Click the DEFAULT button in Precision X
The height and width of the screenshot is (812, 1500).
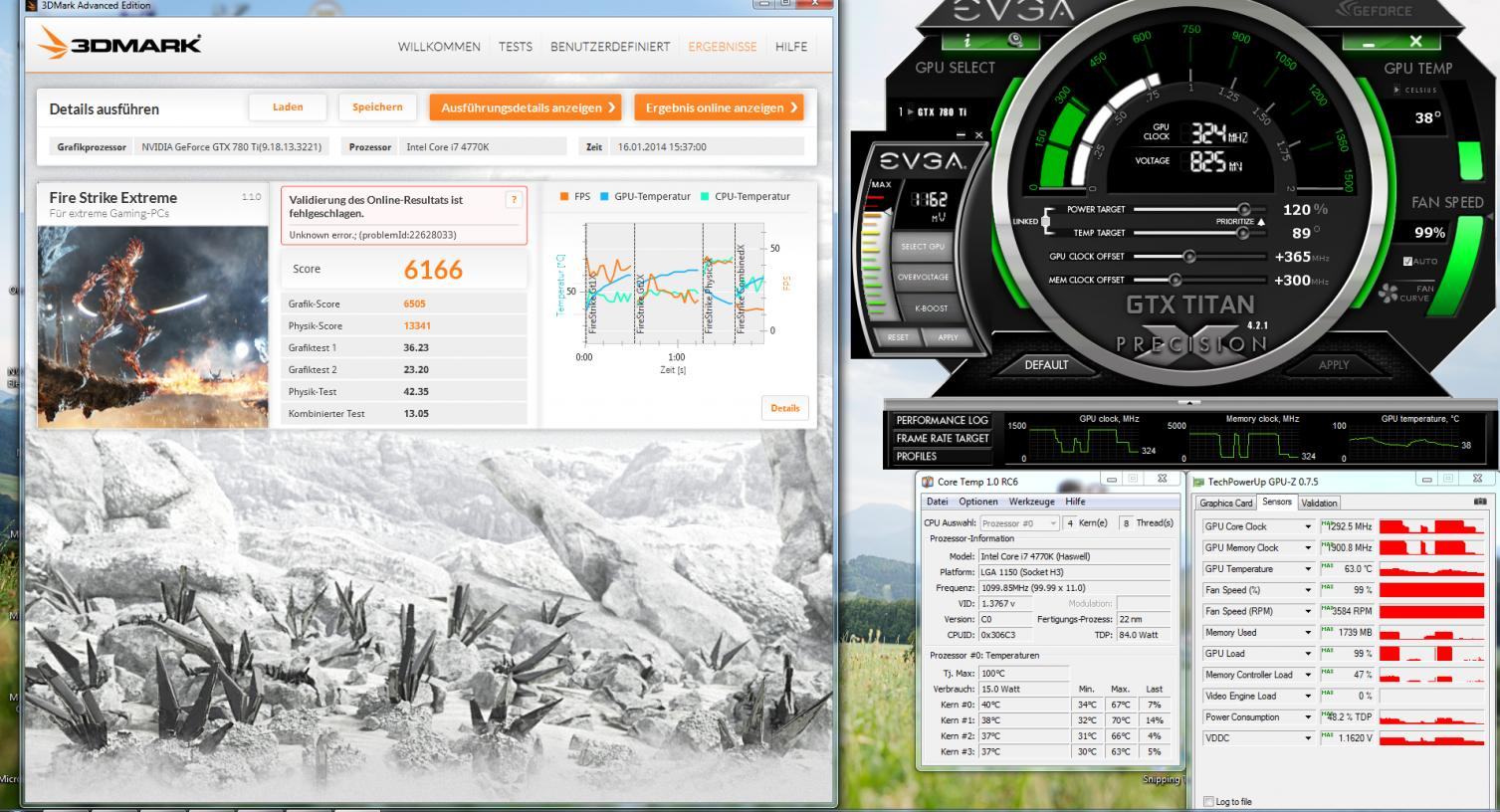[1046, 364]
